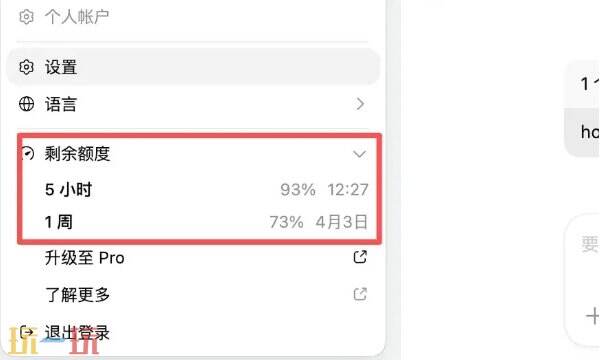Click the external link icon on 了解更多
600x360 pixels.
point(360,294)
